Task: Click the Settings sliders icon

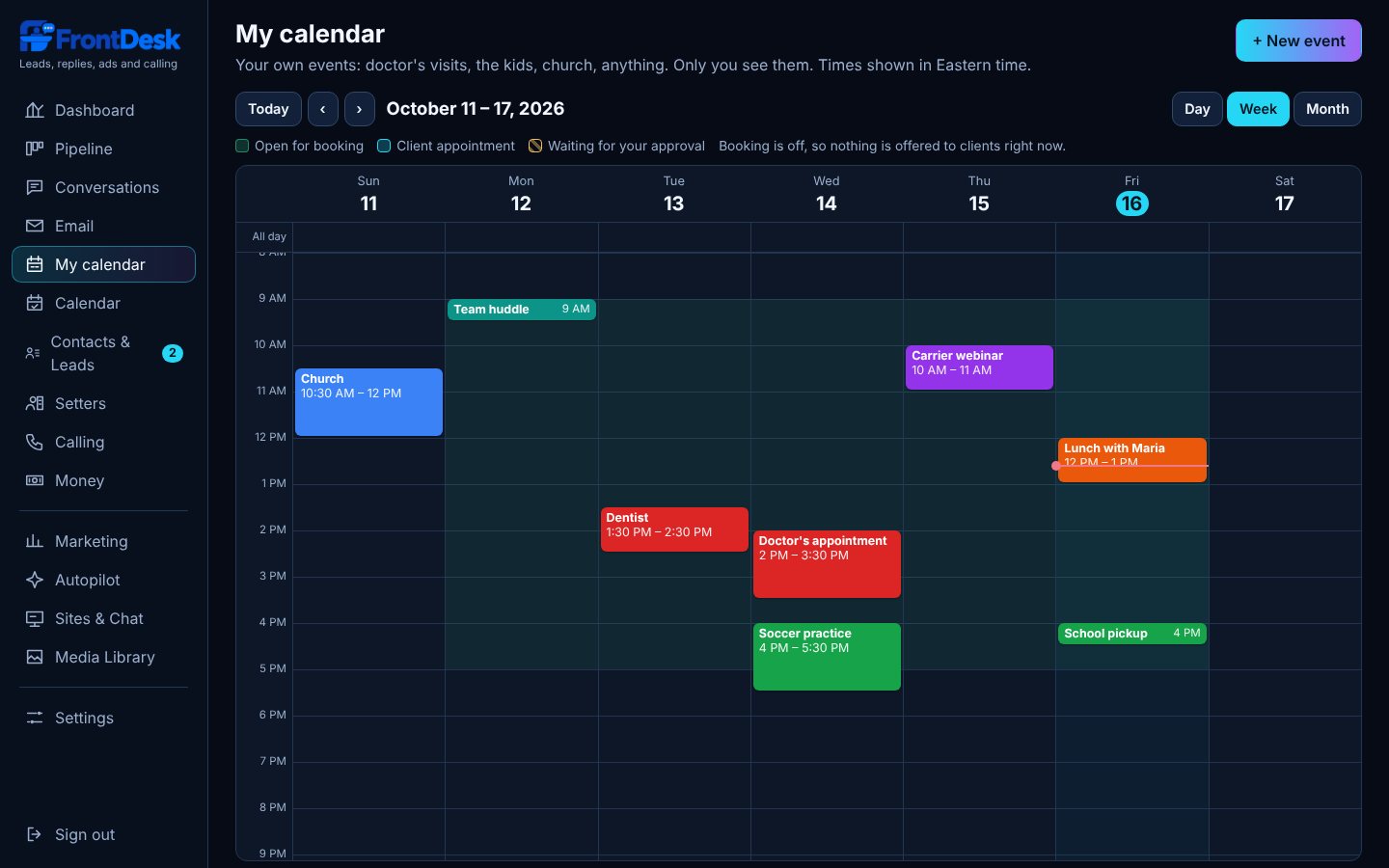Action: tap(35, 718)
